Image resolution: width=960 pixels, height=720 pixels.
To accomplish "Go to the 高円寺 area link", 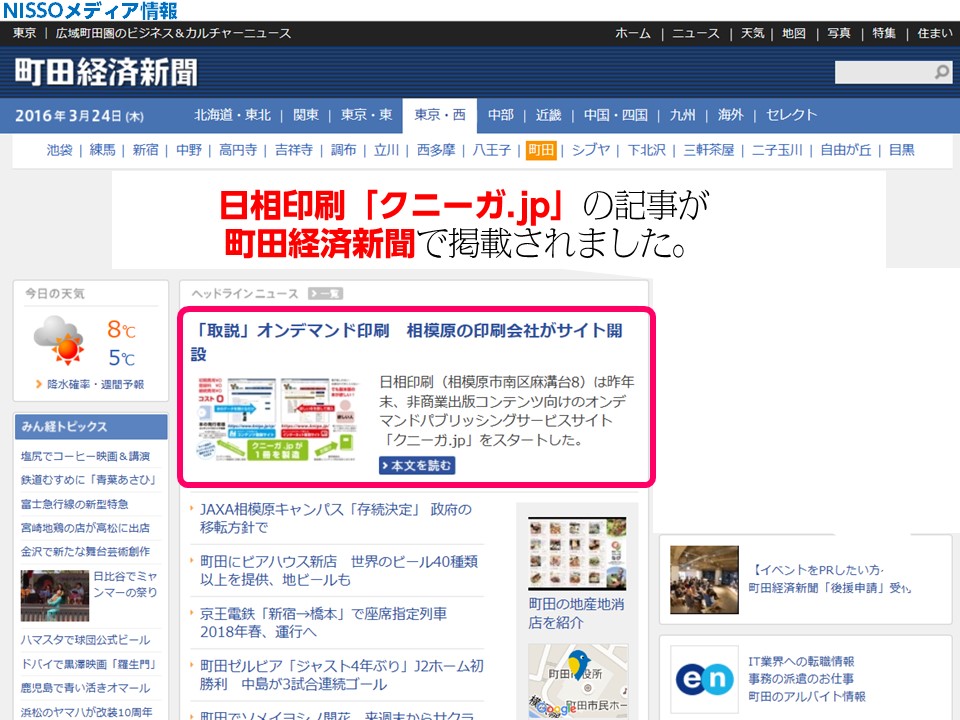I will coord(238,150).
